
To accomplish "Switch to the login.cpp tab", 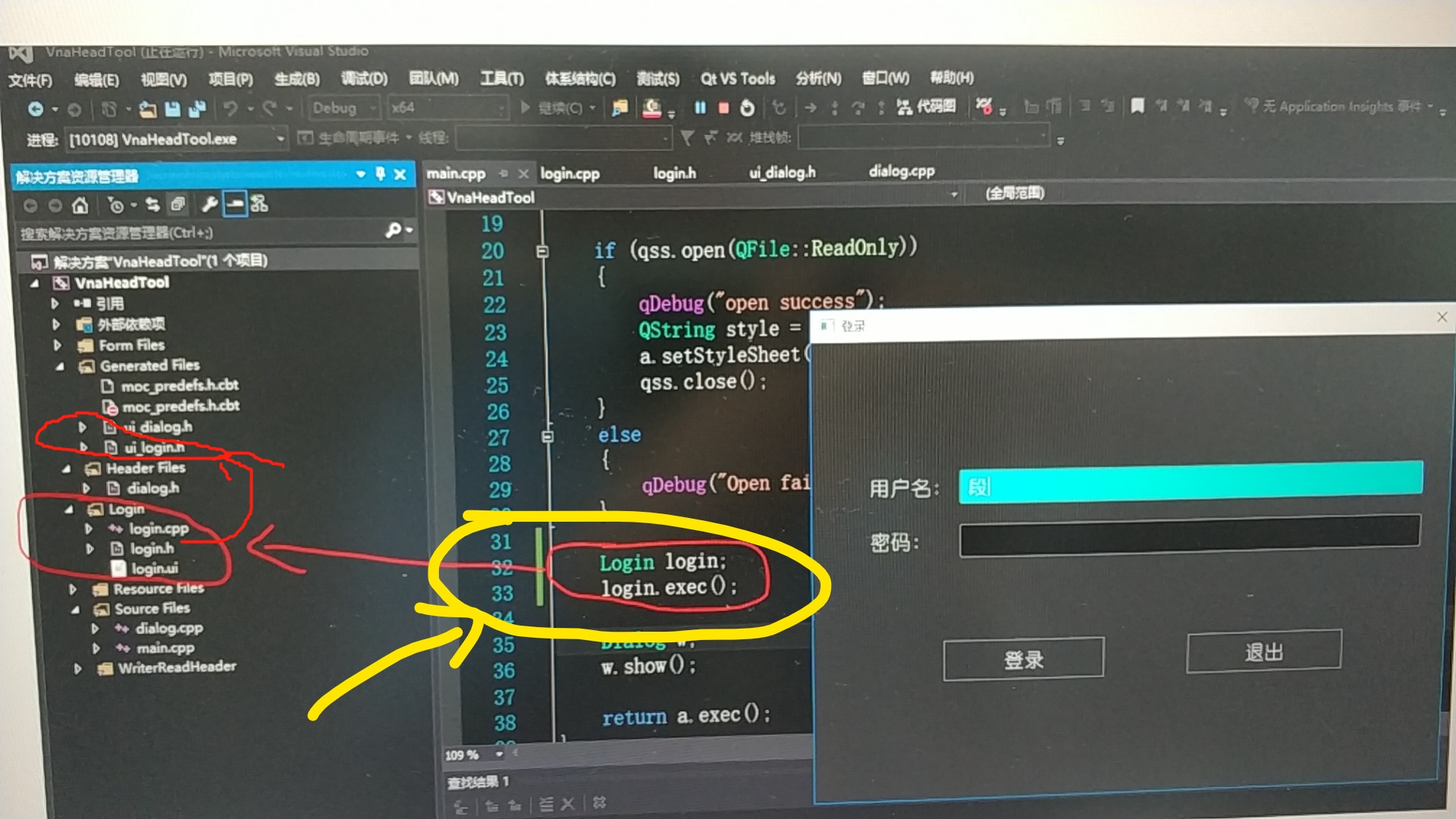I will (570, 174).
